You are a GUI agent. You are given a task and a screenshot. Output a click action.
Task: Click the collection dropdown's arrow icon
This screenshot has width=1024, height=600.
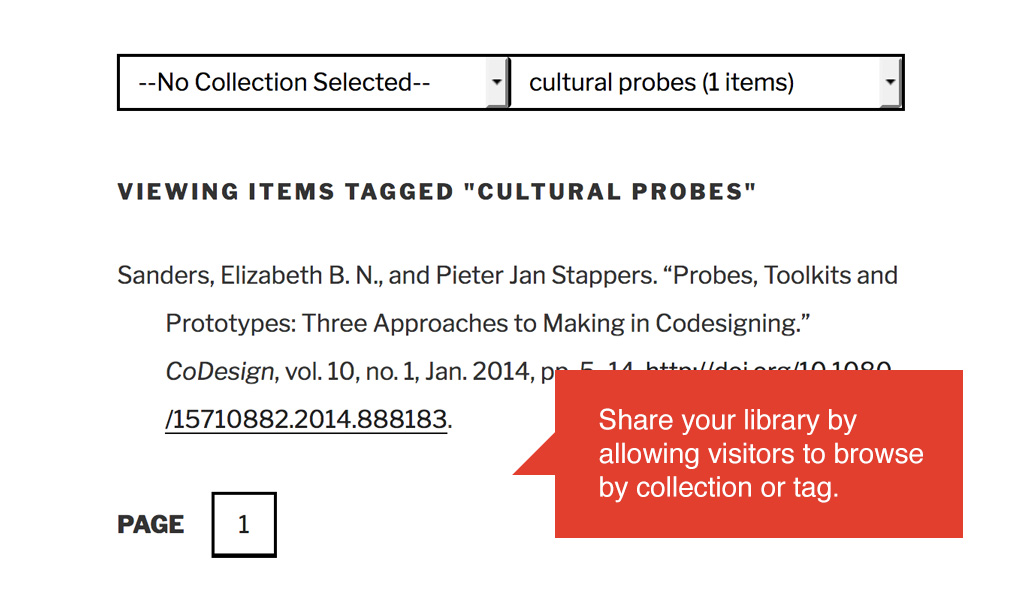pyautogui.click(x=497, y=82)
